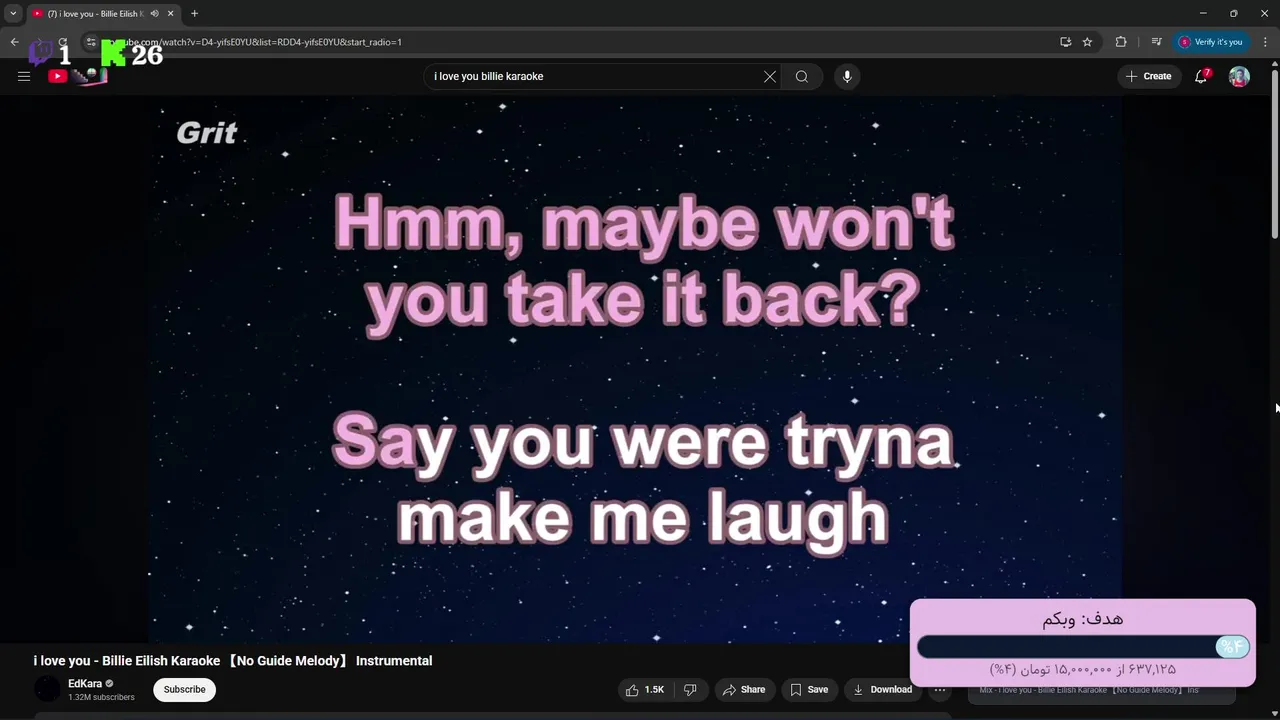
Task: Click the Create button
Action: (x=1148, y=76)
